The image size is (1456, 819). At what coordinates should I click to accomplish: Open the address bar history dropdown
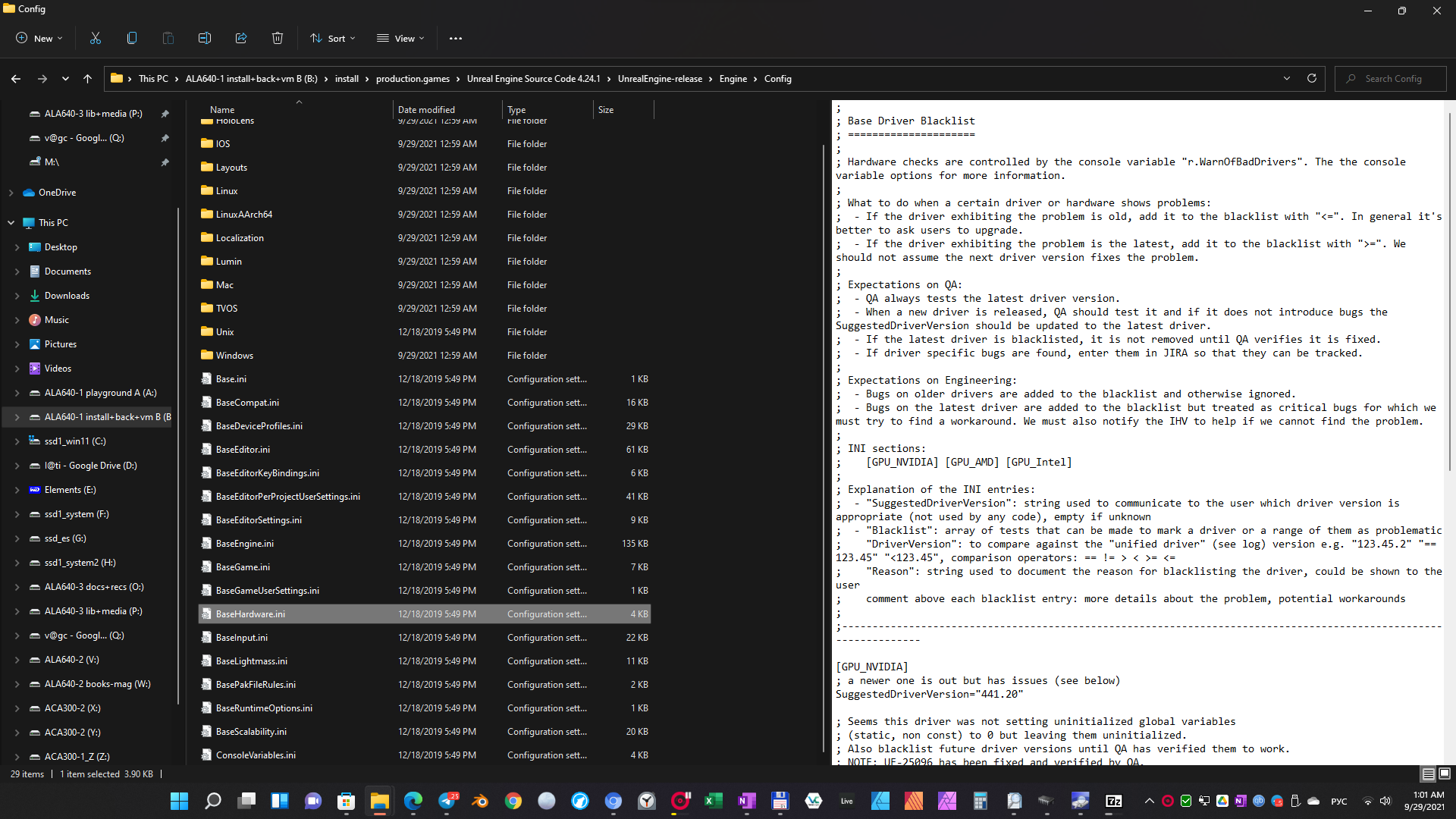coord(1287,79)
